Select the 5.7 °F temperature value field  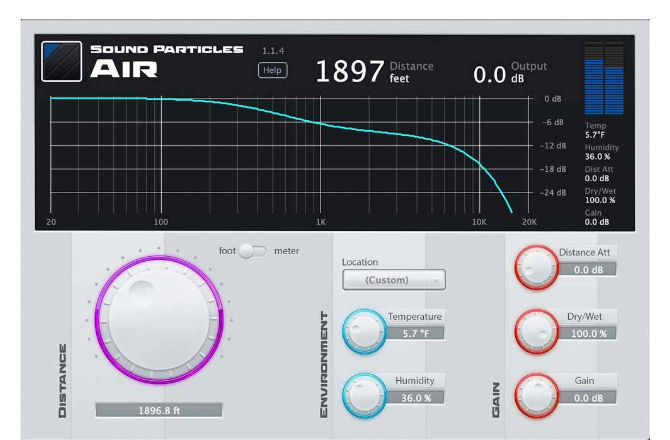tap(414, 333)
